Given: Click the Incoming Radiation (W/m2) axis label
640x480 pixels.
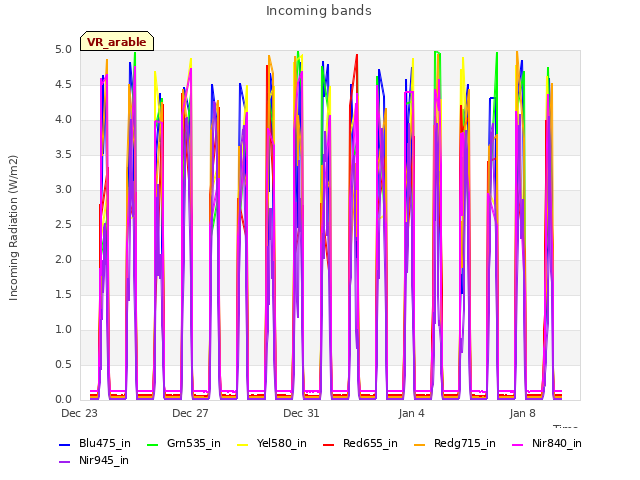Looking at the screenshot, I should click(13, 228).
